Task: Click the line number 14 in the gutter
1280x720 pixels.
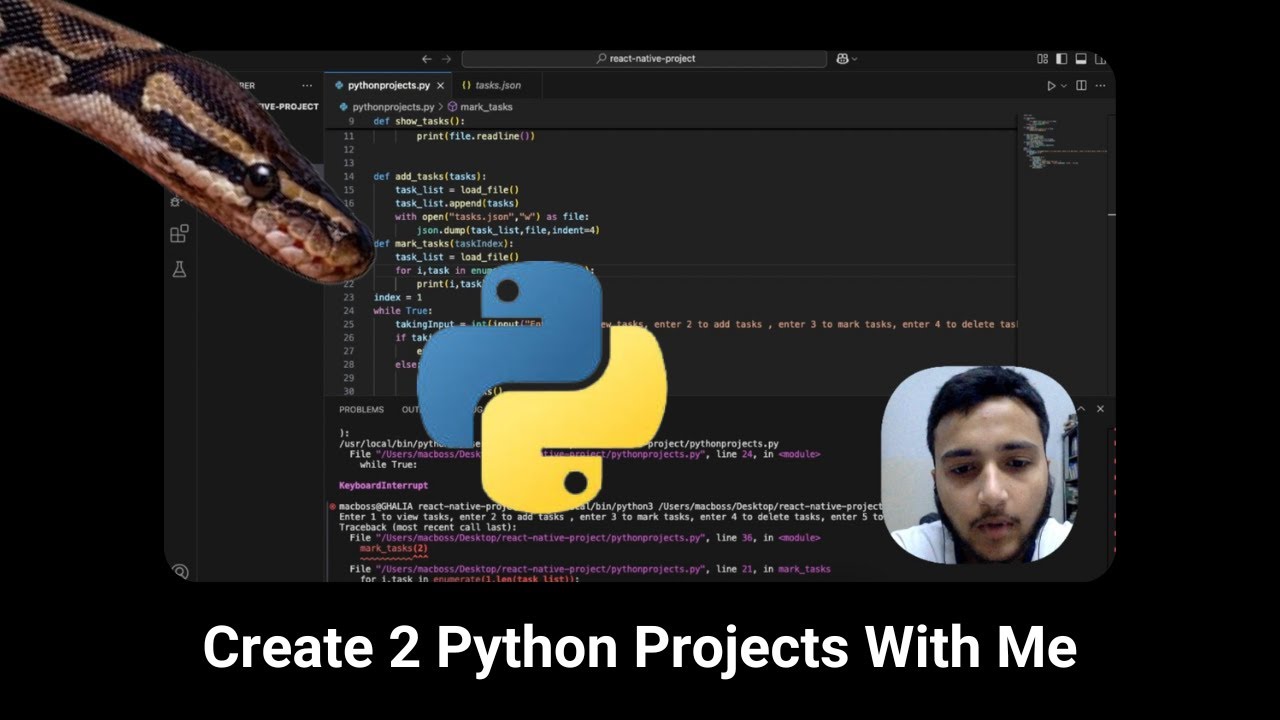Action: coord(348,176)
